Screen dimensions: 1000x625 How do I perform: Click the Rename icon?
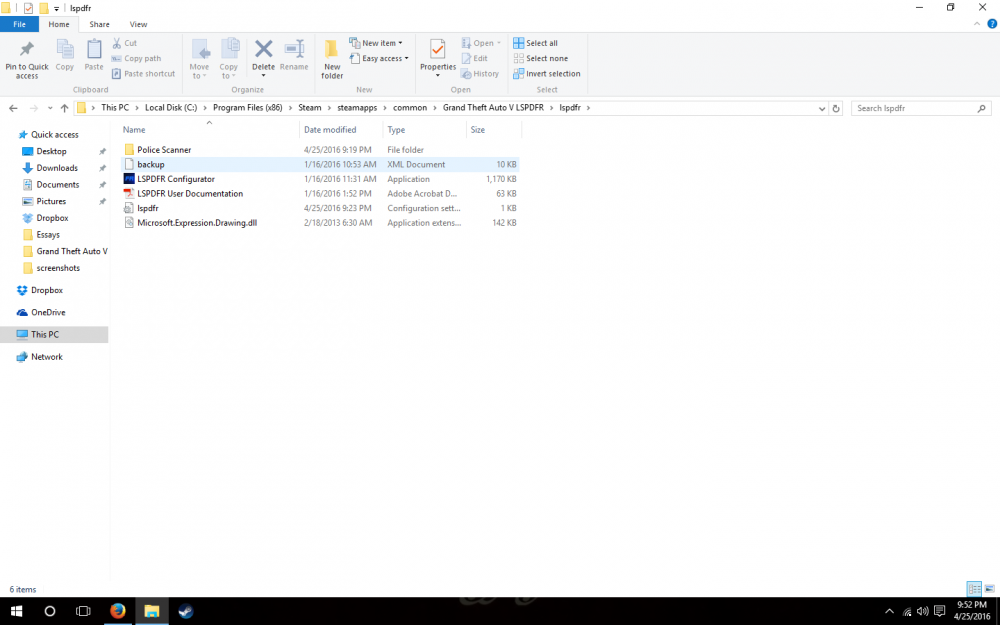[294, 49]
